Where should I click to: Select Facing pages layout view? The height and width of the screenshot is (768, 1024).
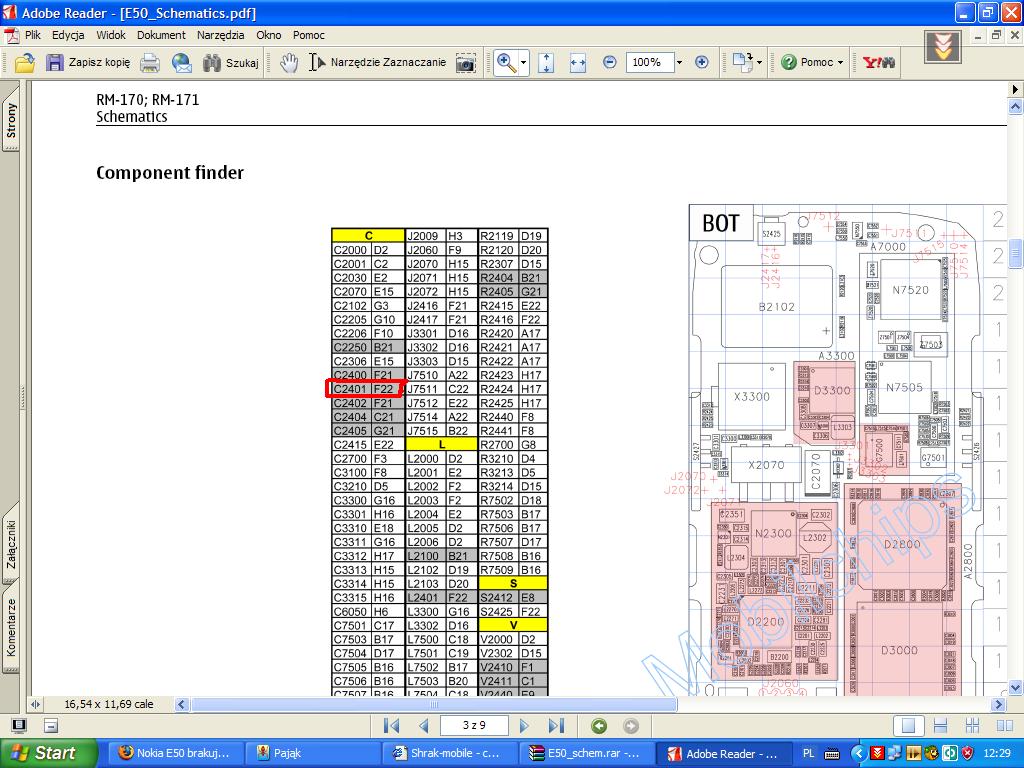(x=1005, y=726)
